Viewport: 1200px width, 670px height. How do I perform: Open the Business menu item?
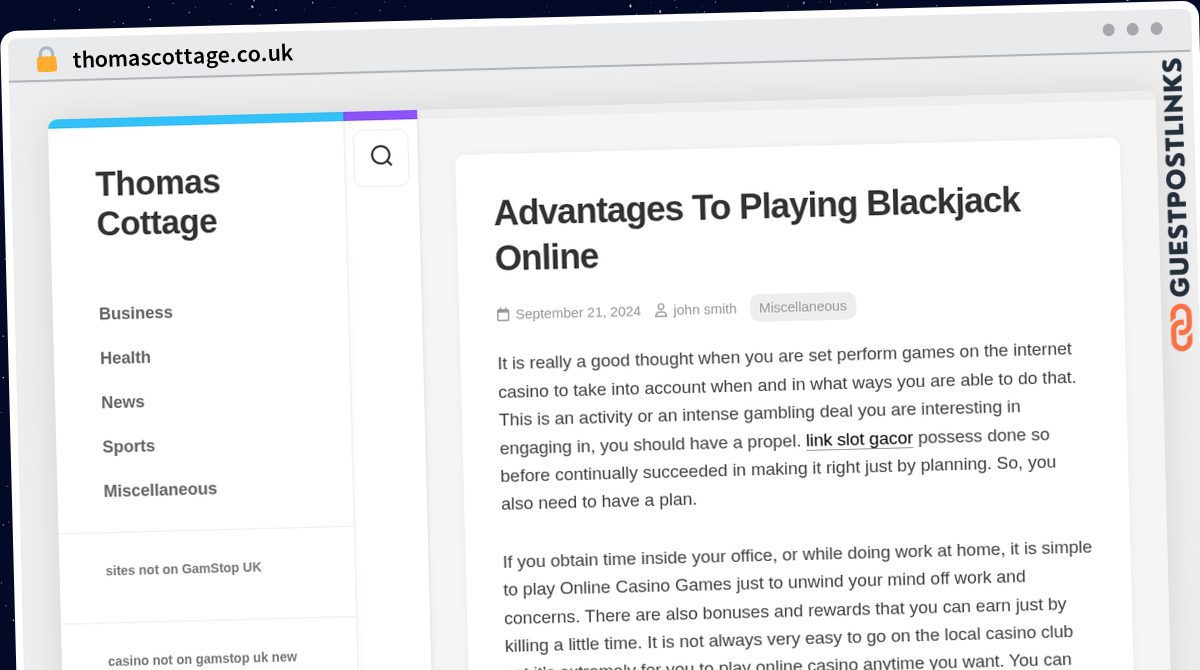click(136, 313)
